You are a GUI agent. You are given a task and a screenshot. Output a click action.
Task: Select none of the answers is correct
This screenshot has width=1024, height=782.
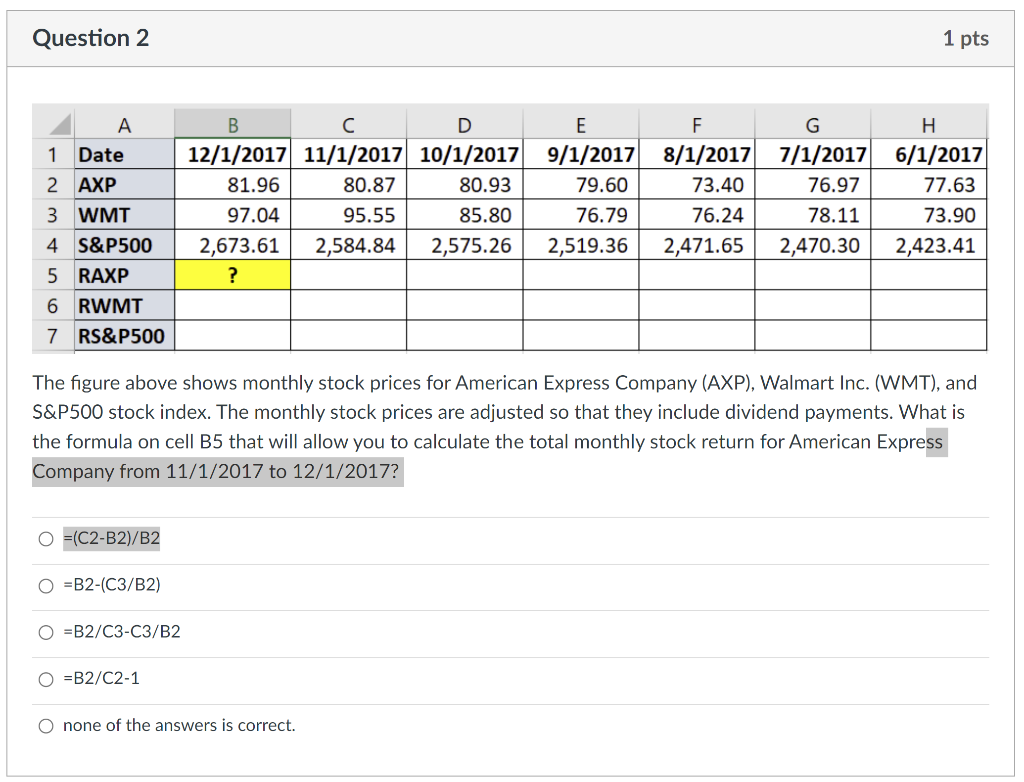coord(46,726)
